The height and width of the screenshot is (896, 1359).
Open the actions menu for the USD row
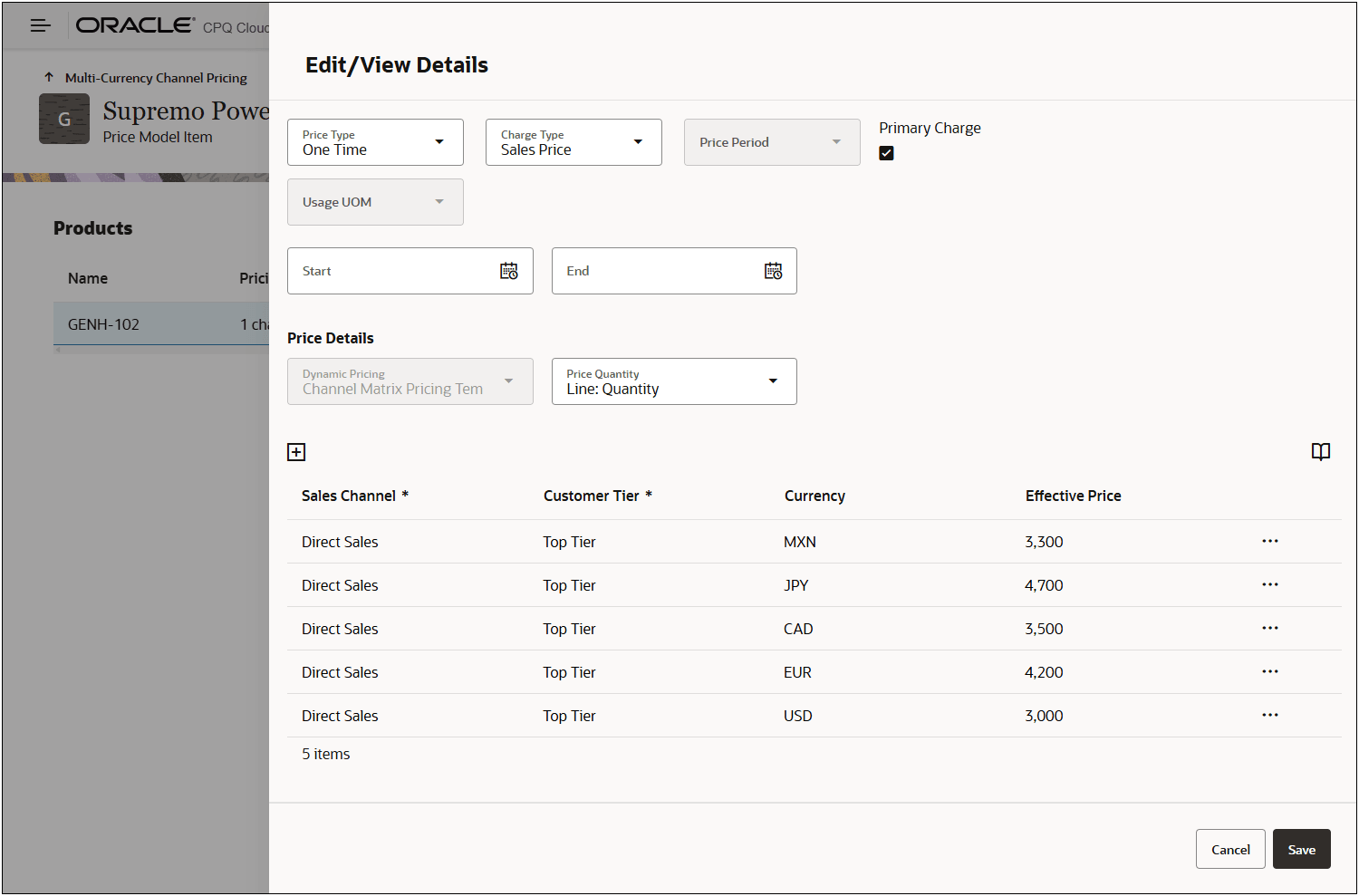click(x=1270, y=715)
